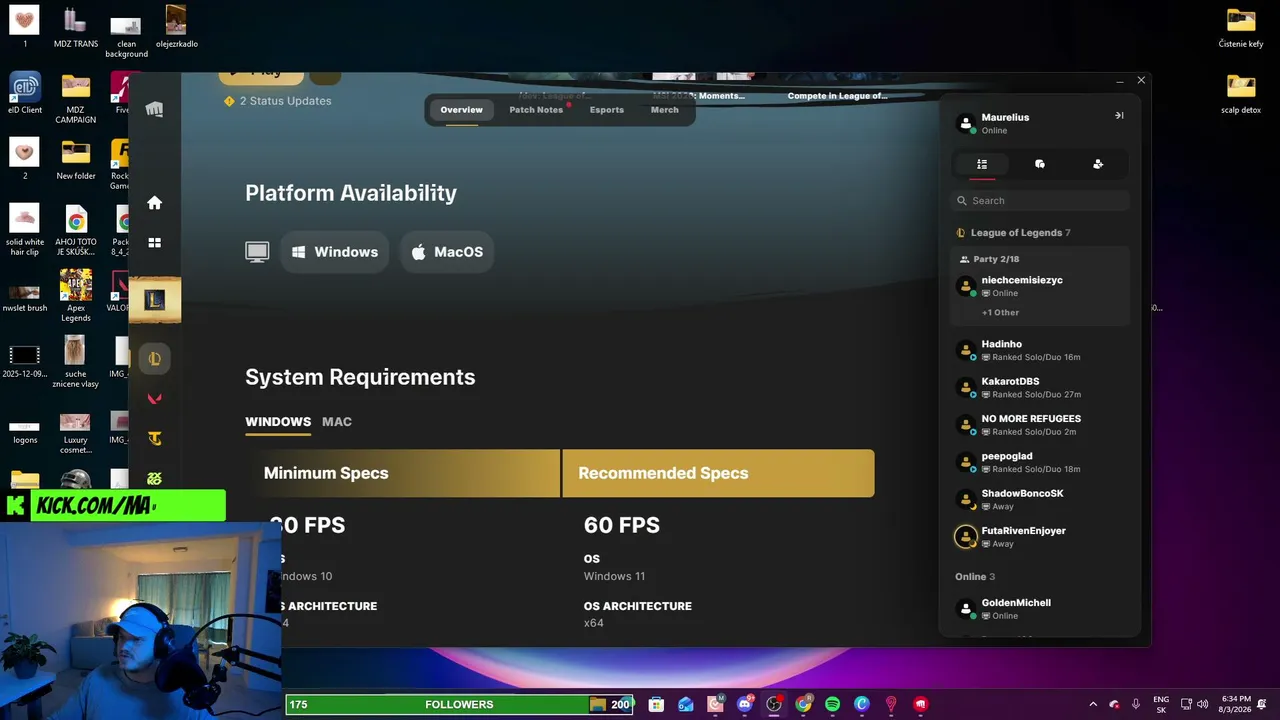The width and height of the screenshot is (1280, 720).
Task: Open the taskbar clock showing 6:34 PM
Action: click(x=1237, y=704)
